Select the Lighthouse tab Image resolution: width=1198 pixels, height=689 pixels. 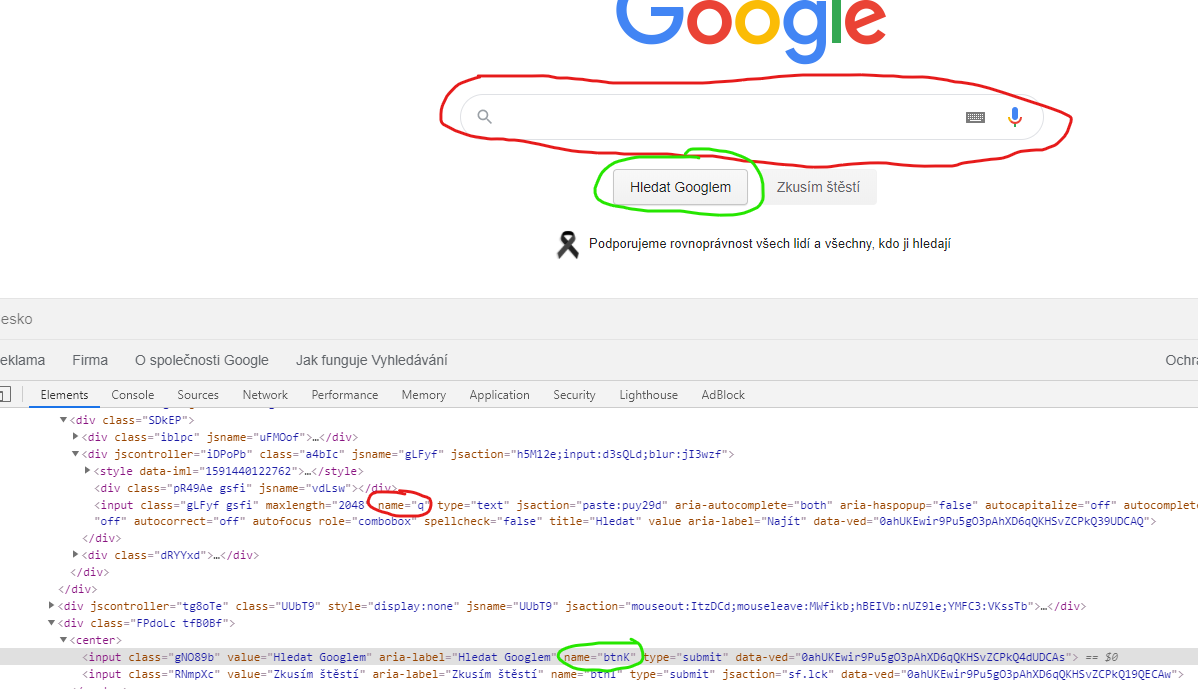point(648,395)
